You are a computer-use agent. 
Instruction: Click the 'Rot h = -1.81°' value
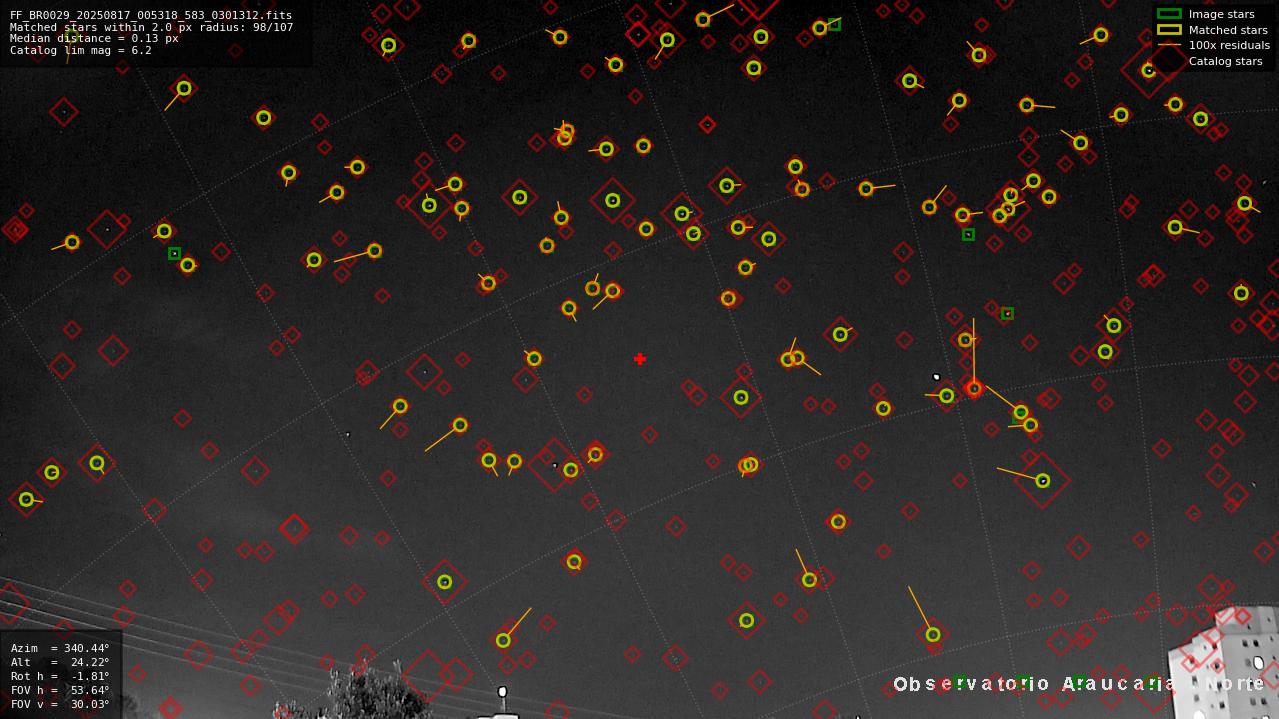60,676
